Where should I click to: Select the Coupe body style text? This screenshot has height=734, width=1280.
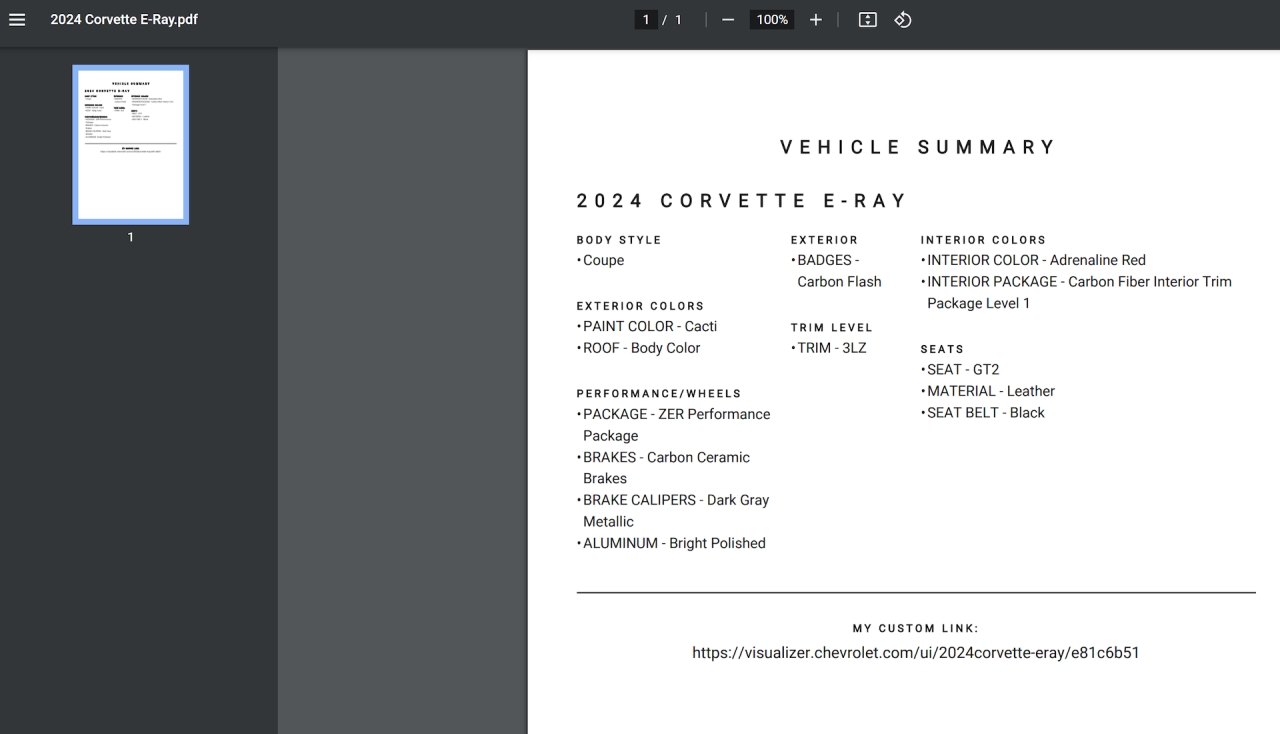pos(603,260)
